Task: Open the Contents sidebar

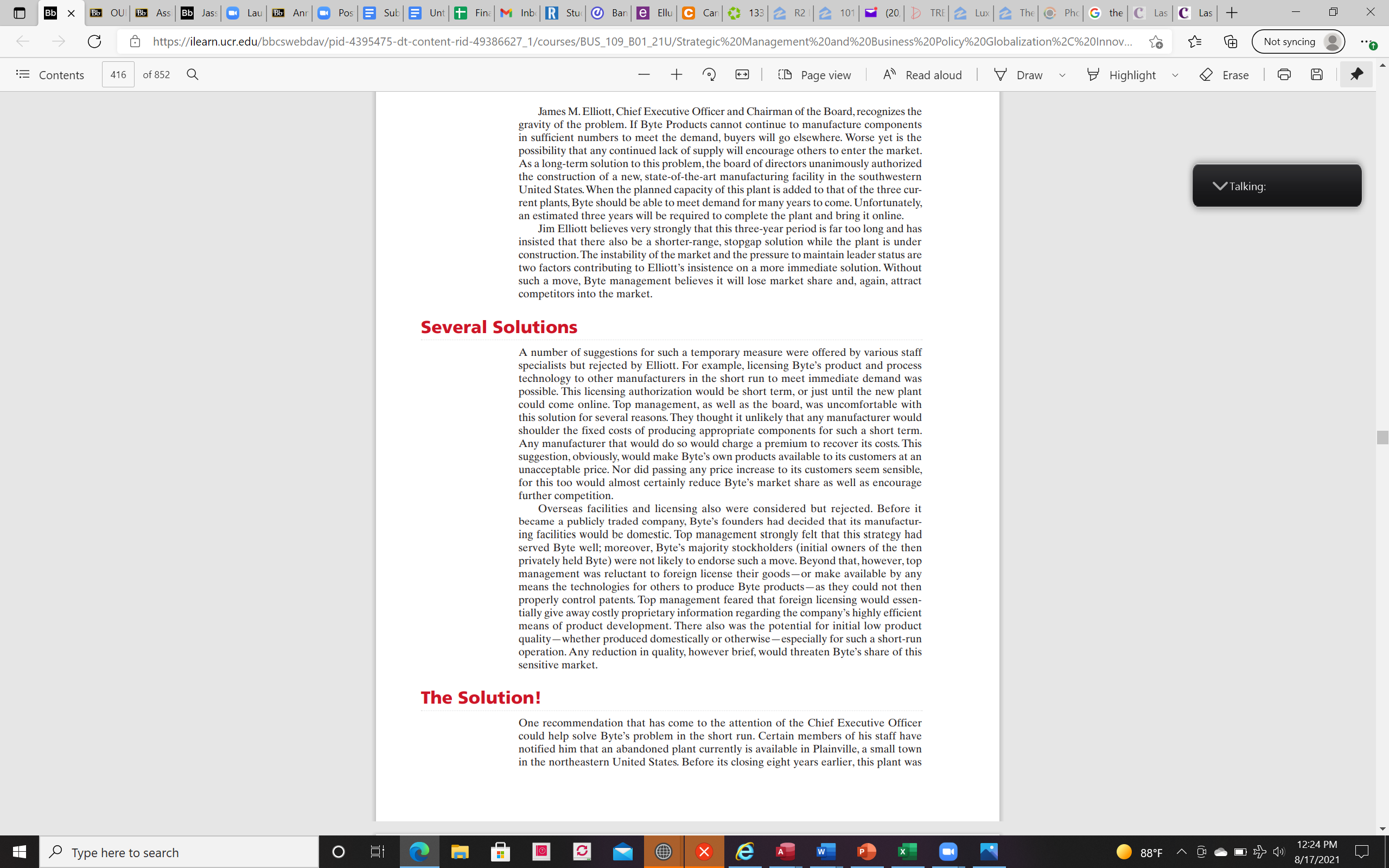Action: click(50, 75)
